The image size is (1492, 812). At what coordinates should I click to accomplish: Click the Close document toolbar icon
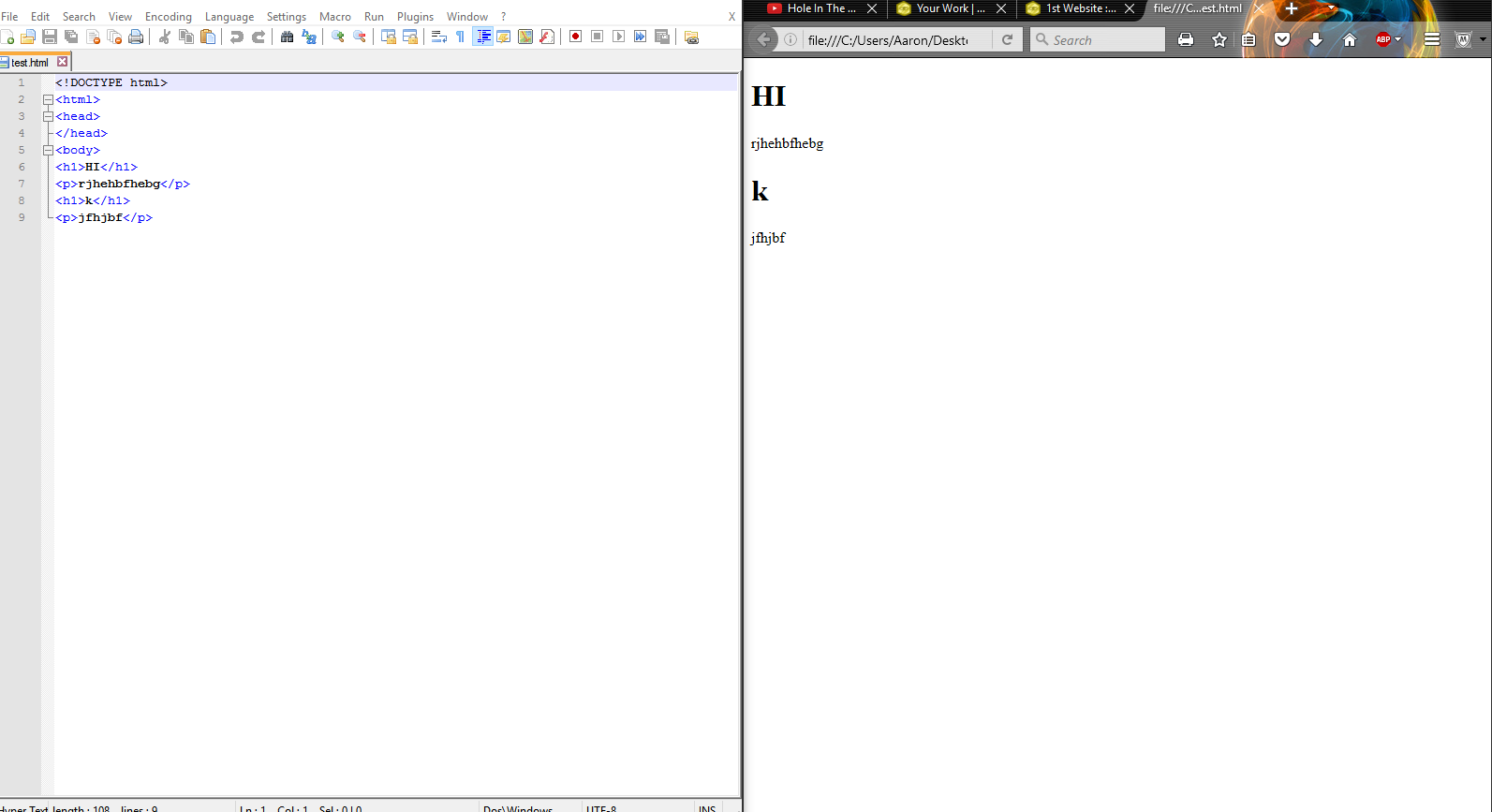click(x=93, y=37)
